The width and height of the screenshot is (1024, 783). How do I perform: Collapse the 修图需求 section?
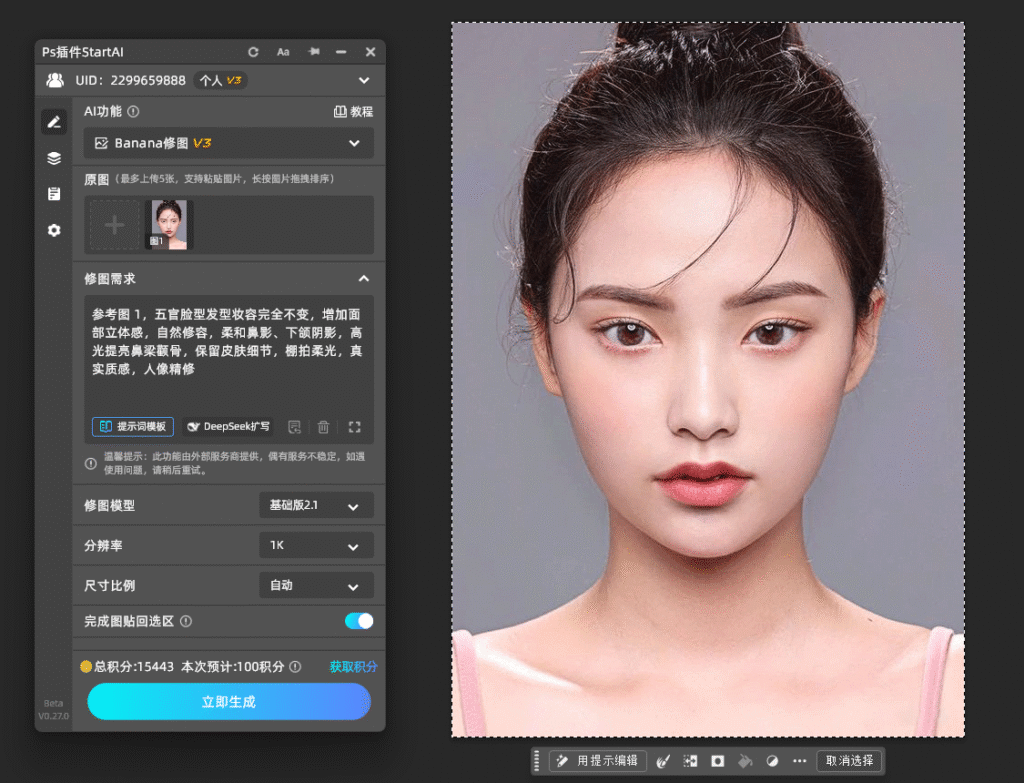click(364, 279)
